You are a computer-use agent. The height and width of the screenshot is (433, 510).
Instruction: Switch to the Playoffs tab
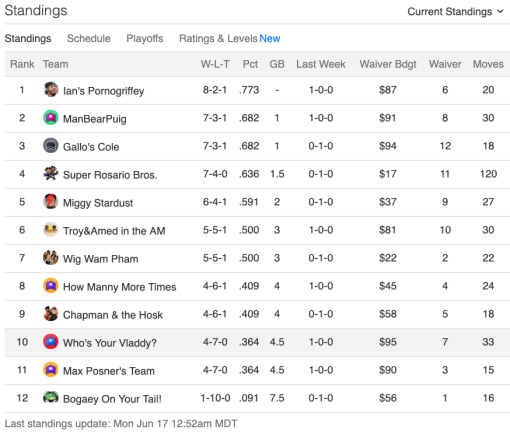pyautogui.click(x=145, y=38)
